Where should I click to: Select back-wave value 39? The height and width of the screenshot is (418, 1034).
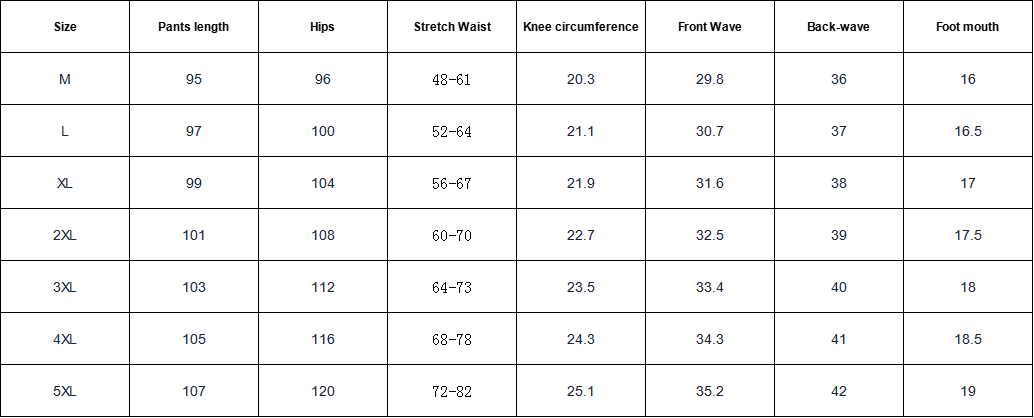[838, 235]
